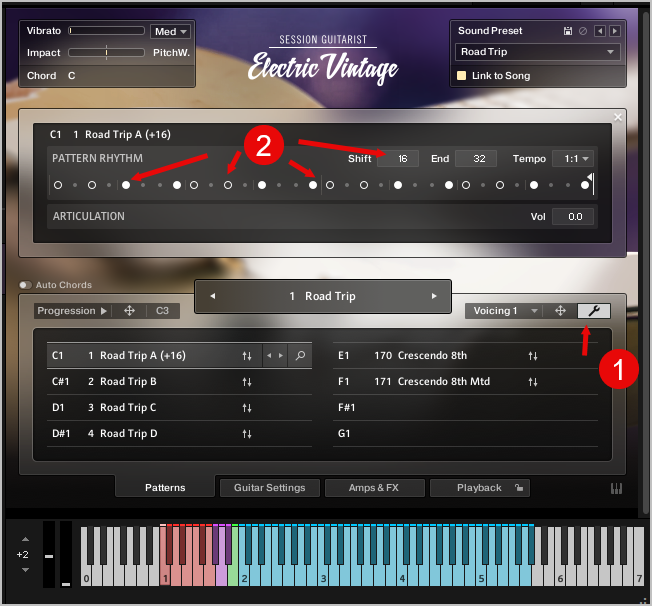Go to next sound preset

(615, 31)
